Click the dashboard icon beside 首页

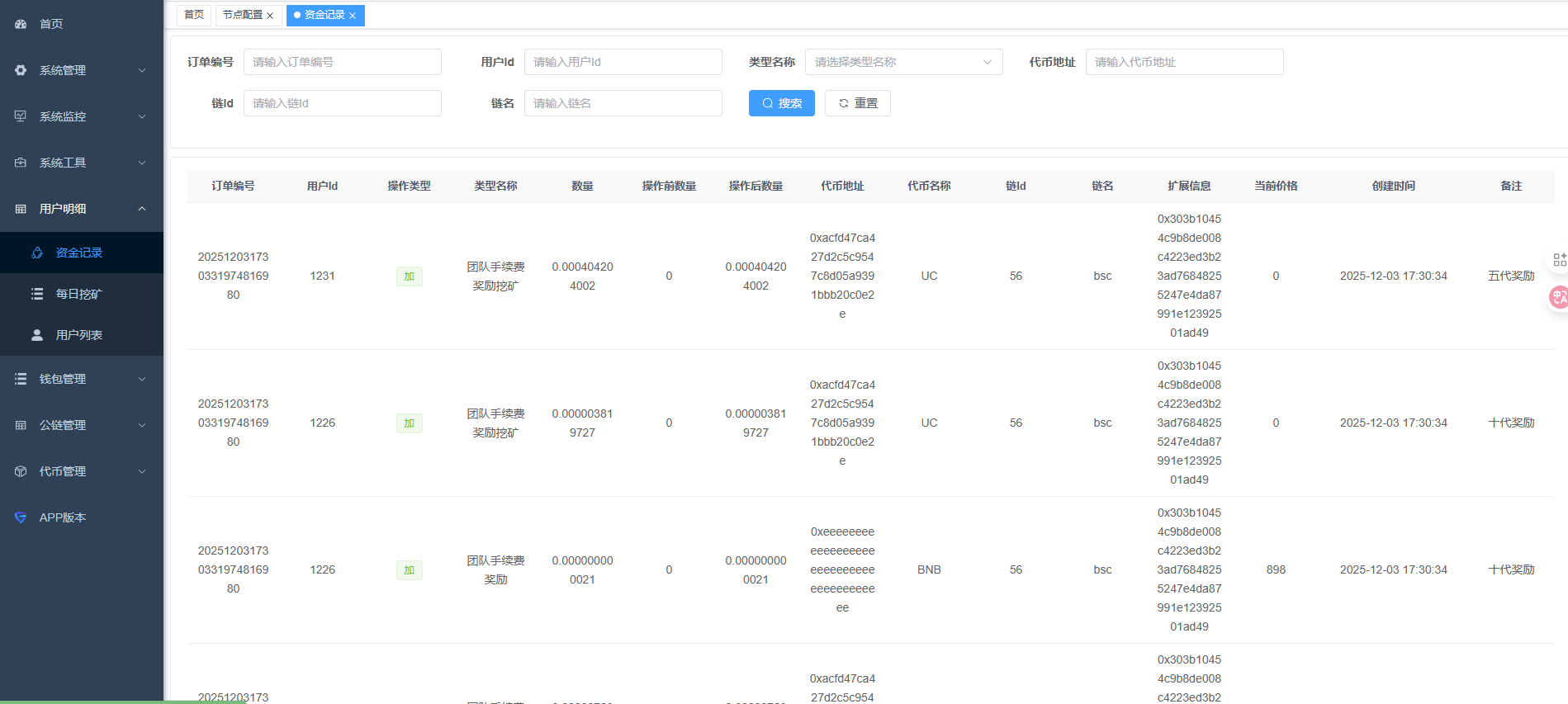[x=21, y=24]
